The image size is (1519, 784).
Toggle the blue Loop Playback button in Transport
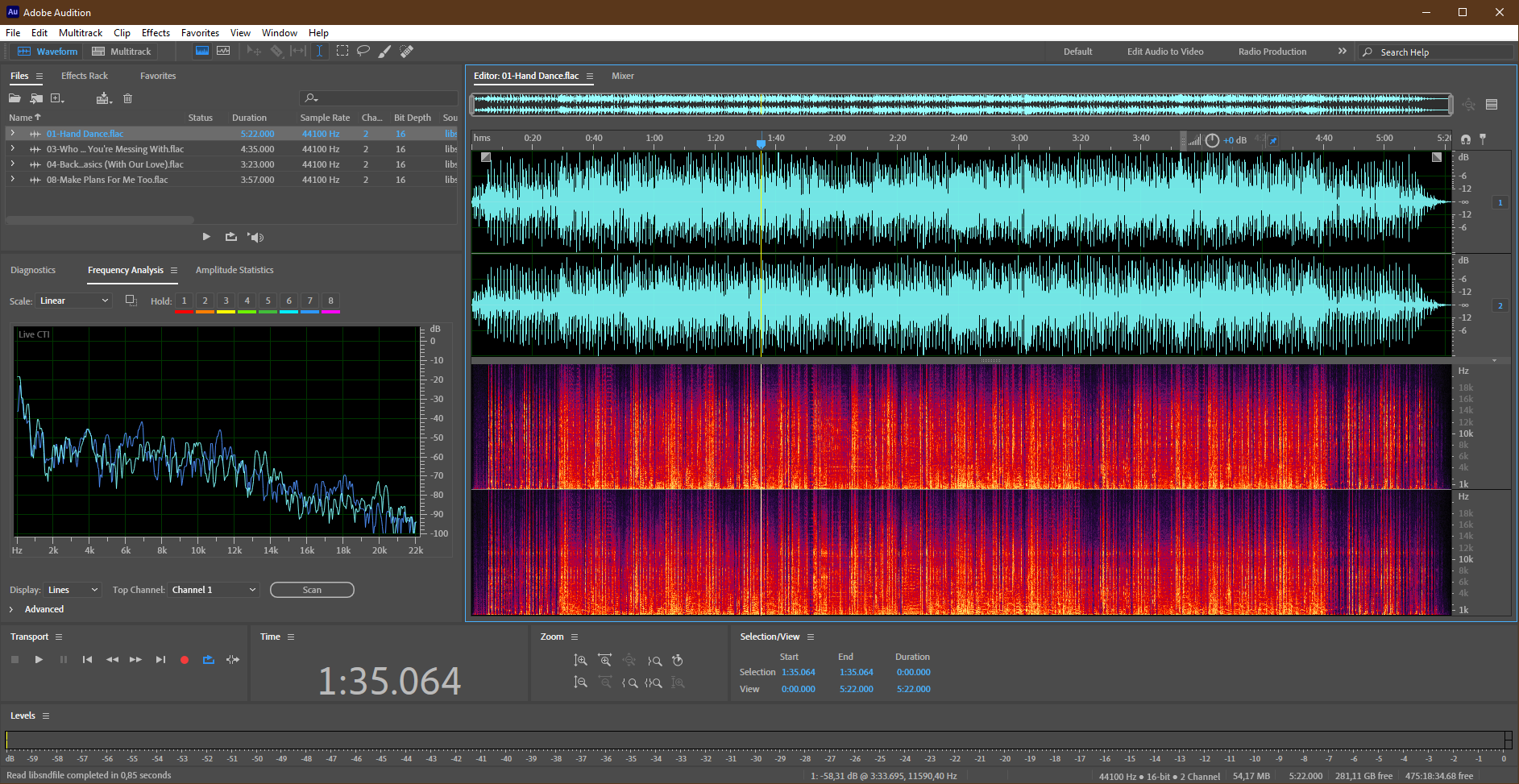(x=209, y=659)
